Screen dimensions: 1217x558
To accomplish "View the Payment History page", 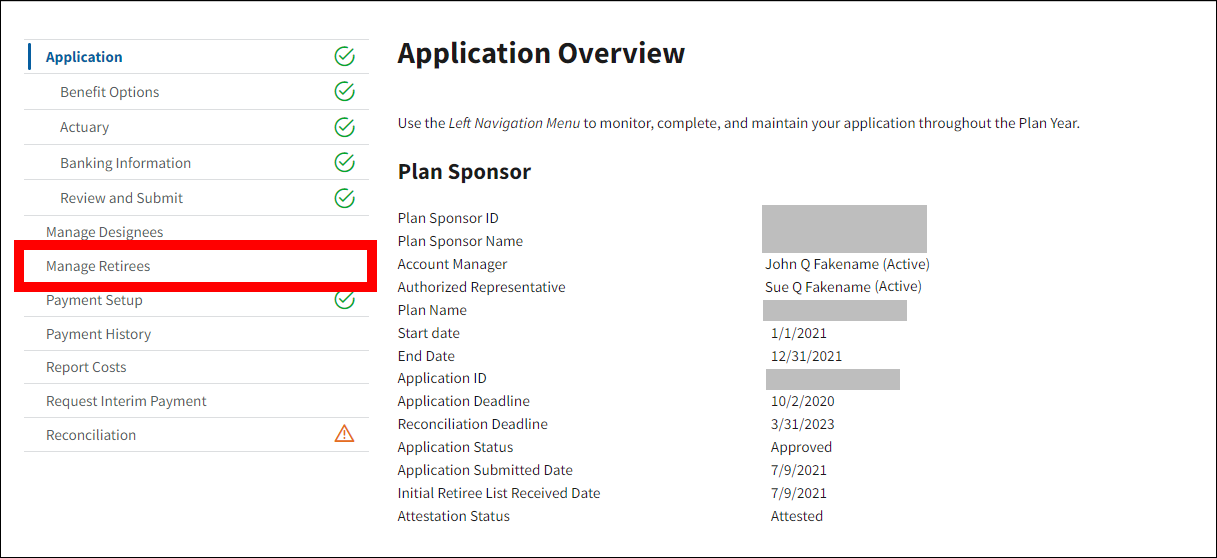I will pos(98,334).
